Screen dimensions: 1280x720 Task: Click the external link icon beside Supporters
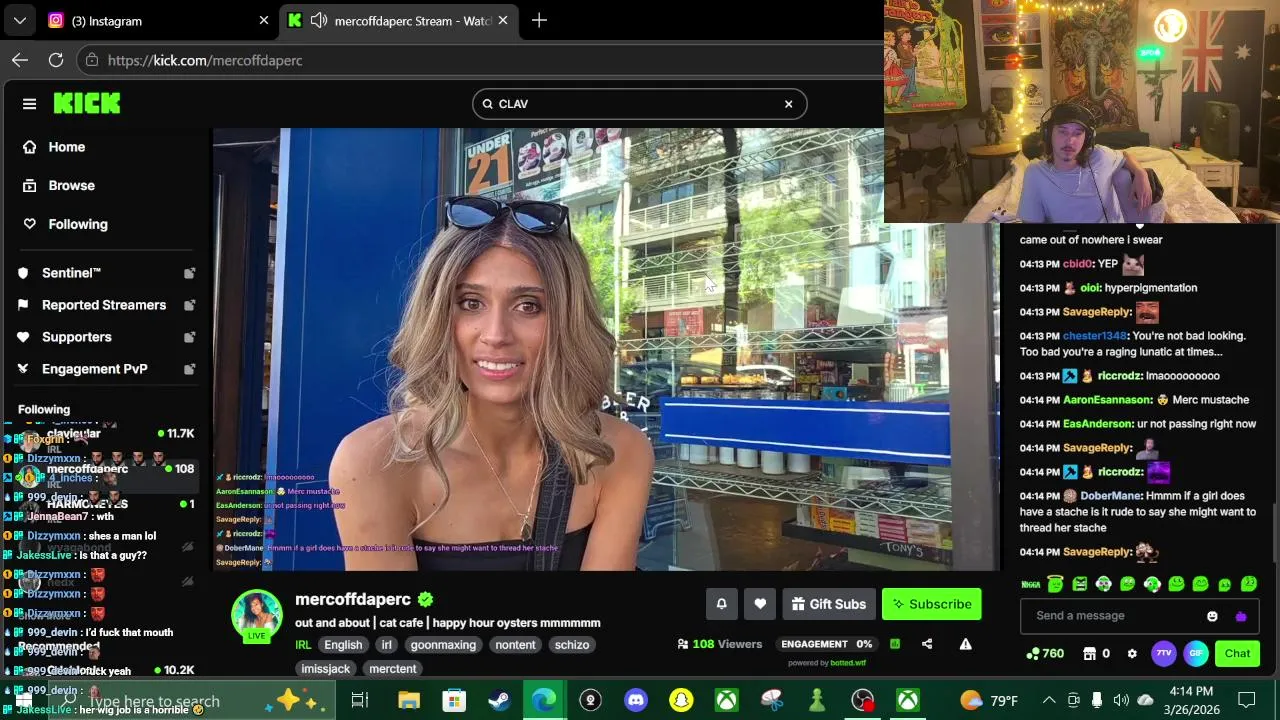click(189, 337)
